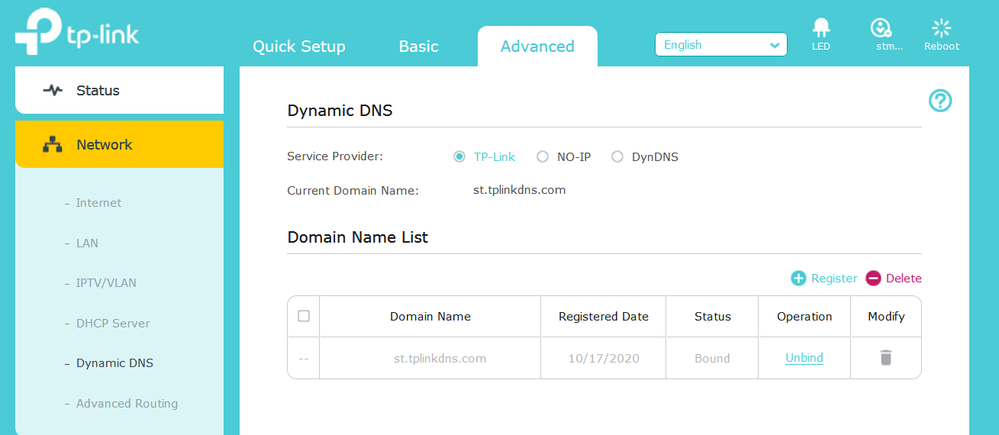This screenshot has width=999, height=435.
Task: Switch to the Basic tab
Action: (x=418, y=46)
